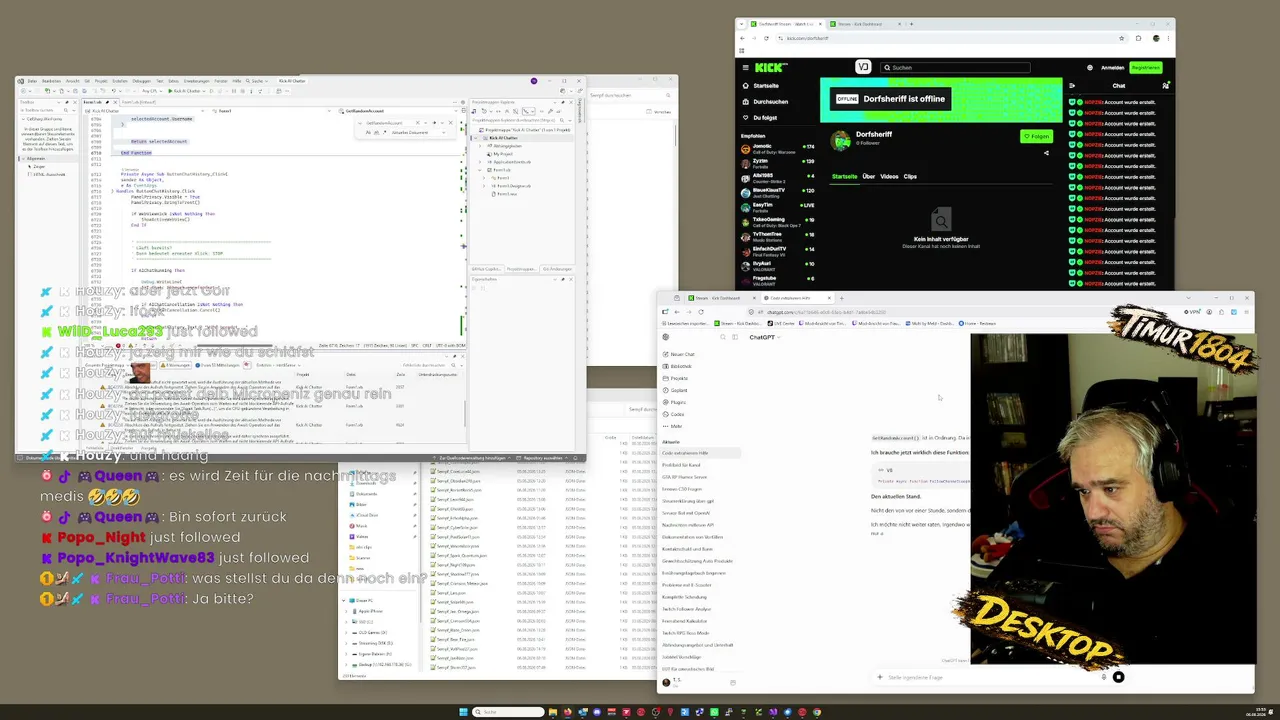Click the share icon under Folgen button
The image size is (1280, 720).
pyautogui.click(x=1046, y=153)
